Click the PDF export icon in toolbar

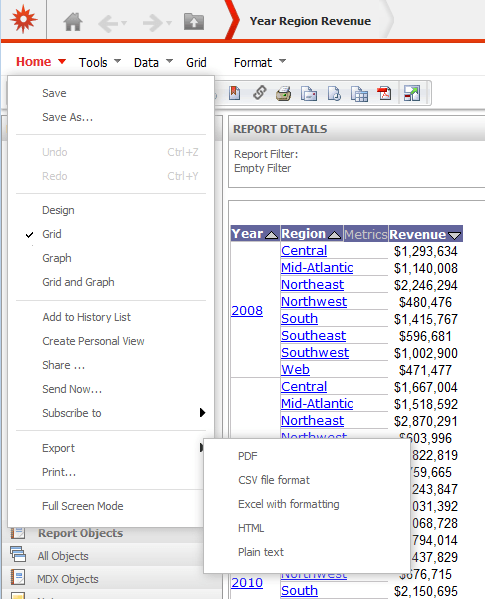pos(384,93)
